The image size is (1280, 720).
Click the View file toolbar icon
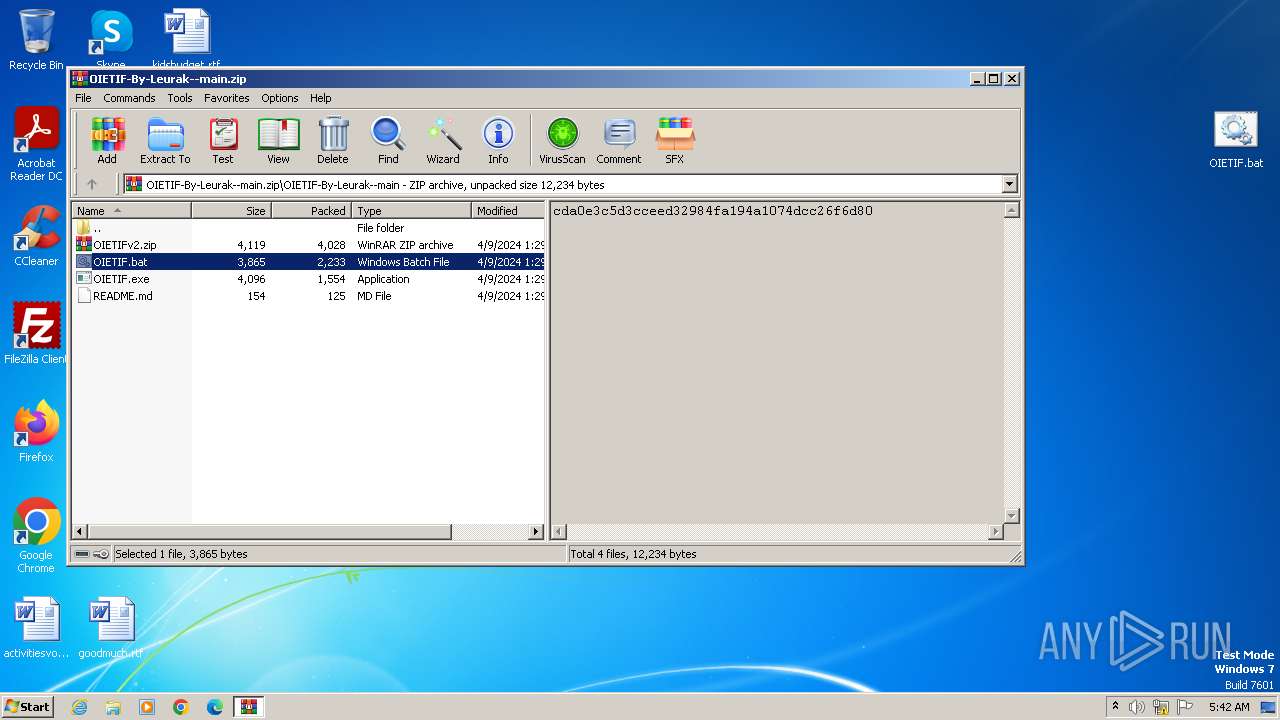coord(278,140)
